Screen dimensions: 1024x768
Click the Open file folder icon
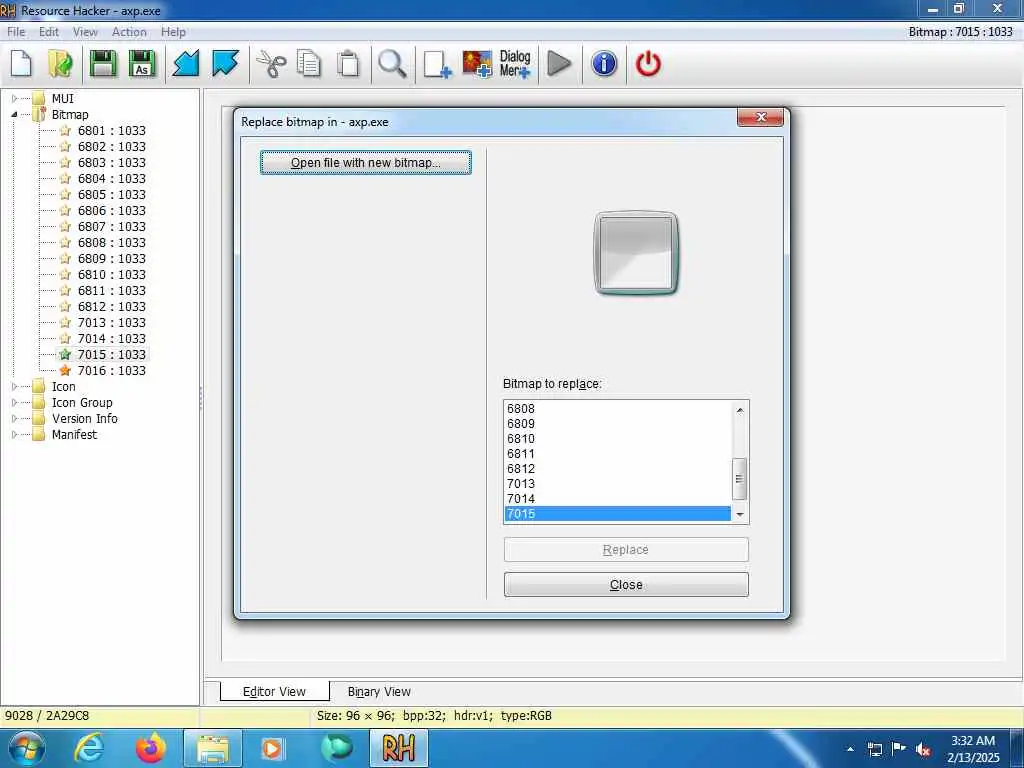click(x=61, y=64)
